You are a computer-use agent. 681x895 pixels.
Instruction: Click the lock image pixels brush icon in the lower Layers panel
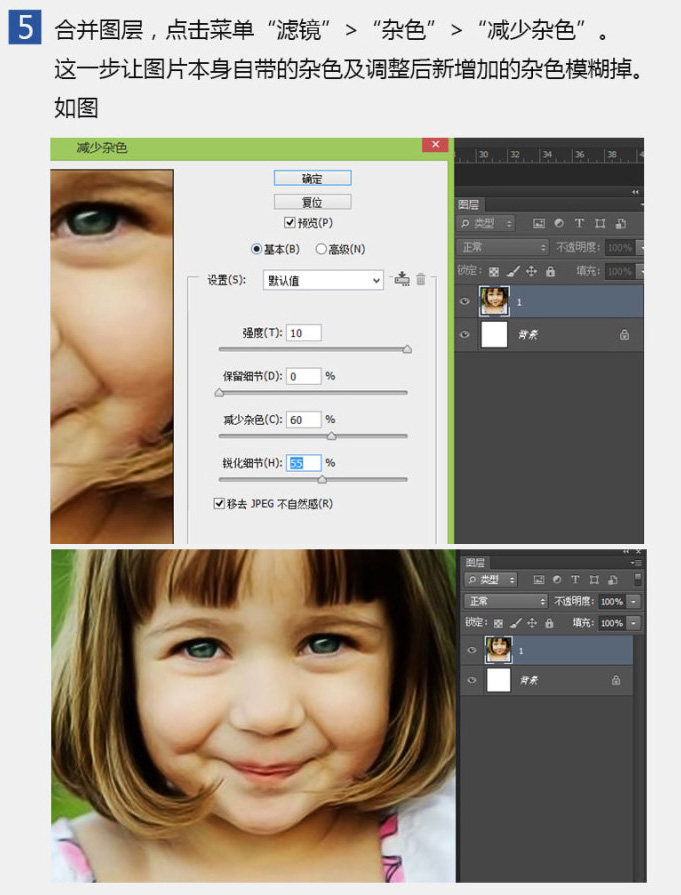tap(515, 623)
